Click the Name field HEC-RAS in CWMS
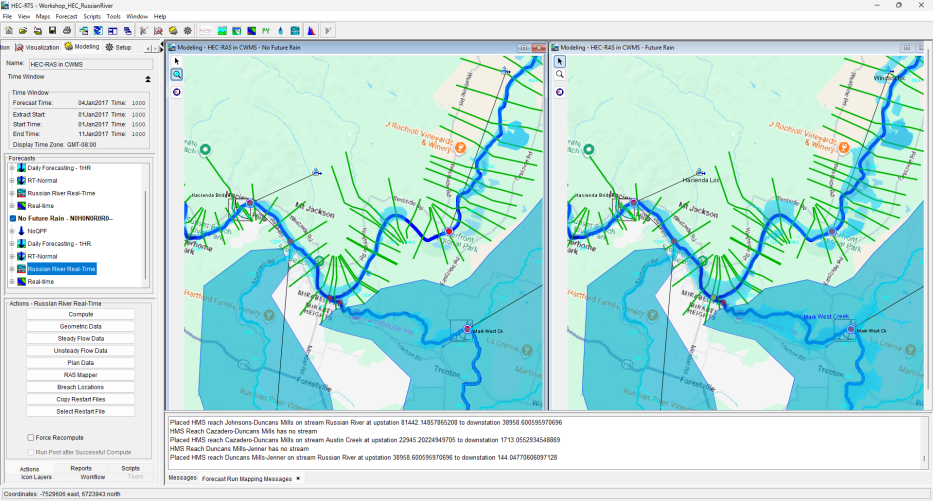The height and width of the screenshot is (501, 933). (90, 64)
